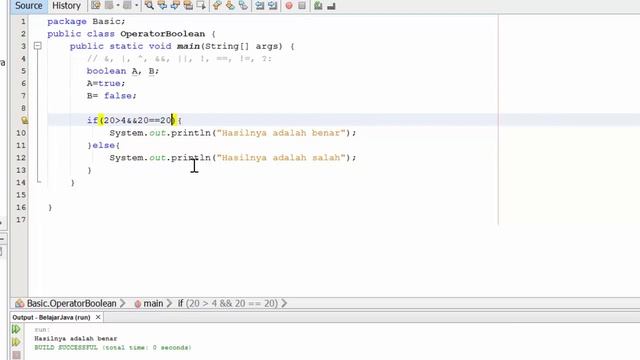The width and height of the screenshot is (640, 360).
Task: Expand chevron after main breadcrumb
Action: [x=169, y=303]
